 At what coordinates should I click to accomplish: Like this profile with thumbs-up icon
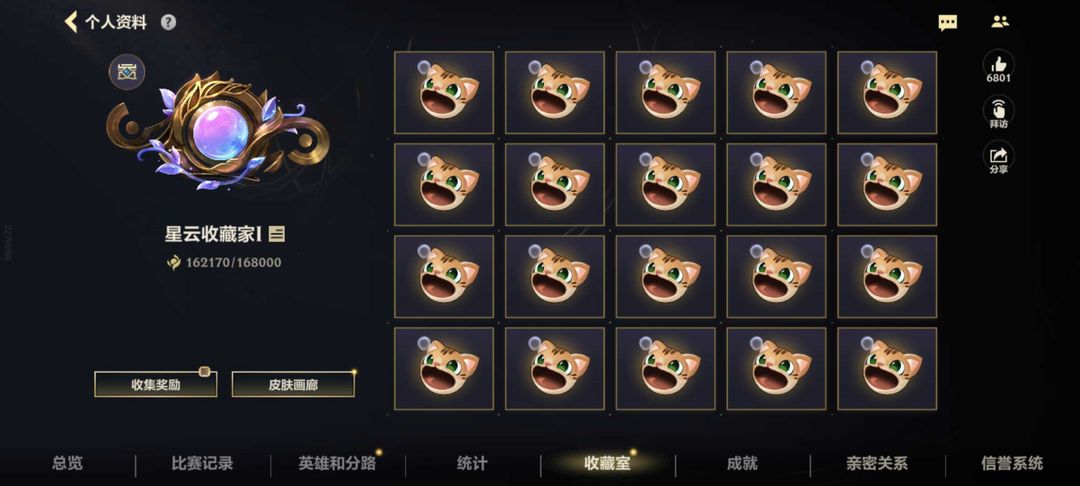tap(998, 67)
